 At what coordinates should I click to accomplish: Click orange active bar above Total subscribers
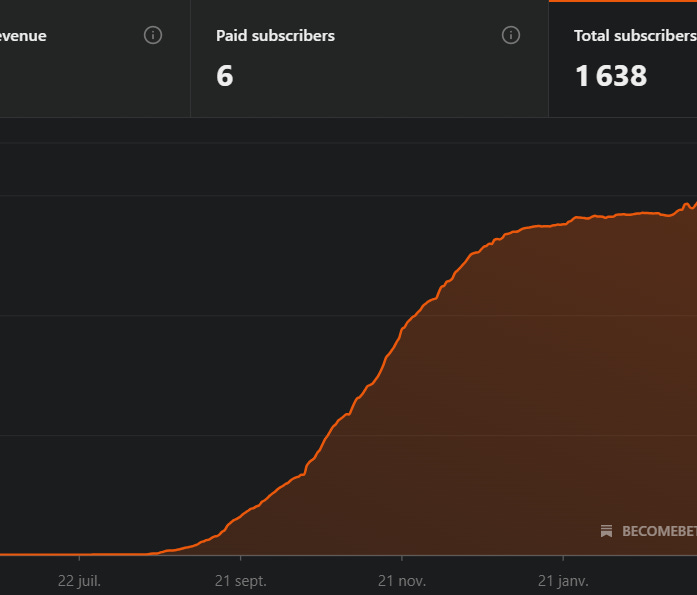623,1
